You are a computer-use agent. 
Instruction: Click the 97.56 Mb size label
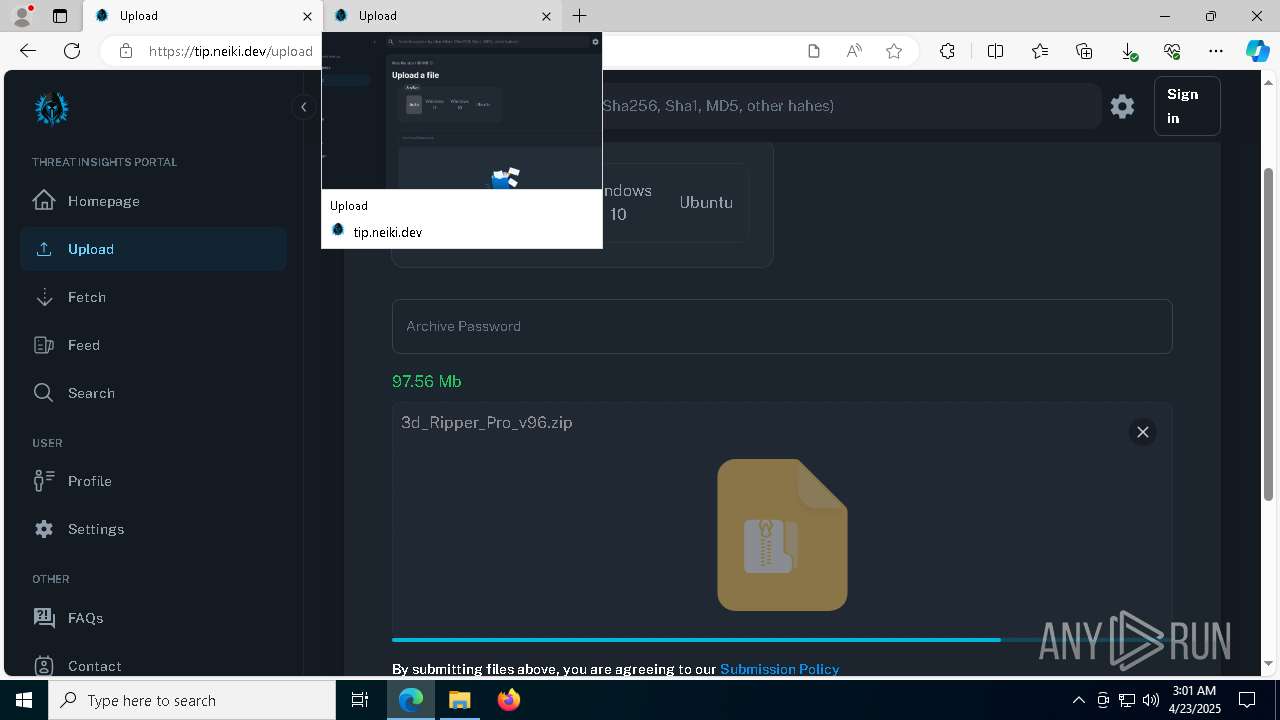[x=427, y=381]
